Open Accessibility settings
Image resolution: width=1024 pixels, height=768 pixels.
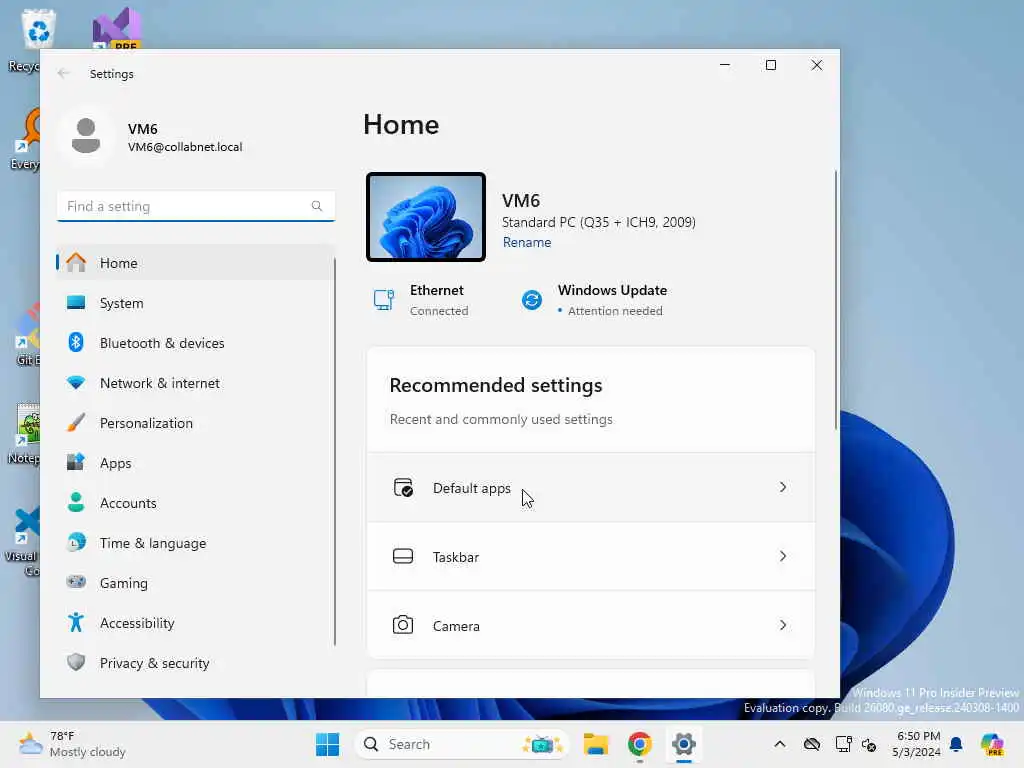pos(195,622)
